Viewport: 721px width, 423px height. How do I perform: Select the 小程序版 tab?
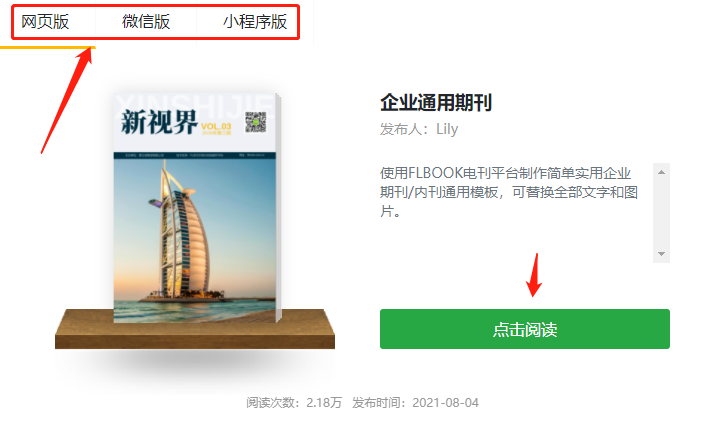click(x=255, y=22)
